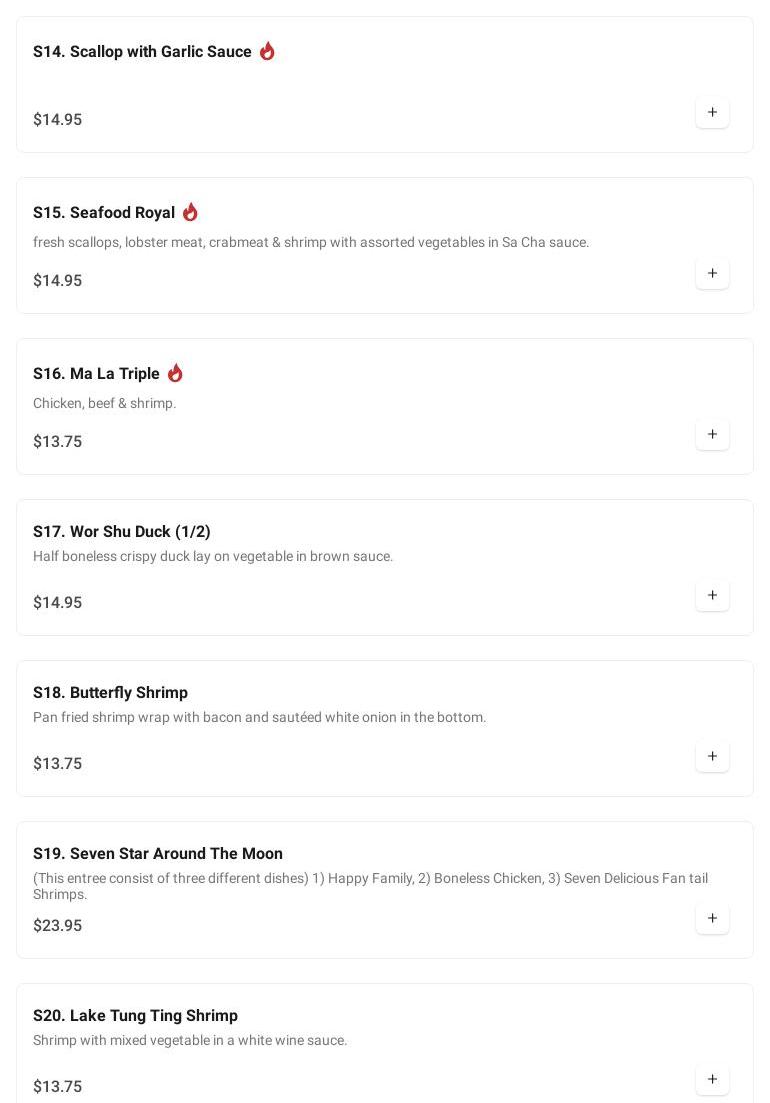
Task: Click spicy flame icon beside Scallop Garlic Sauce
Action: point(267,51)
